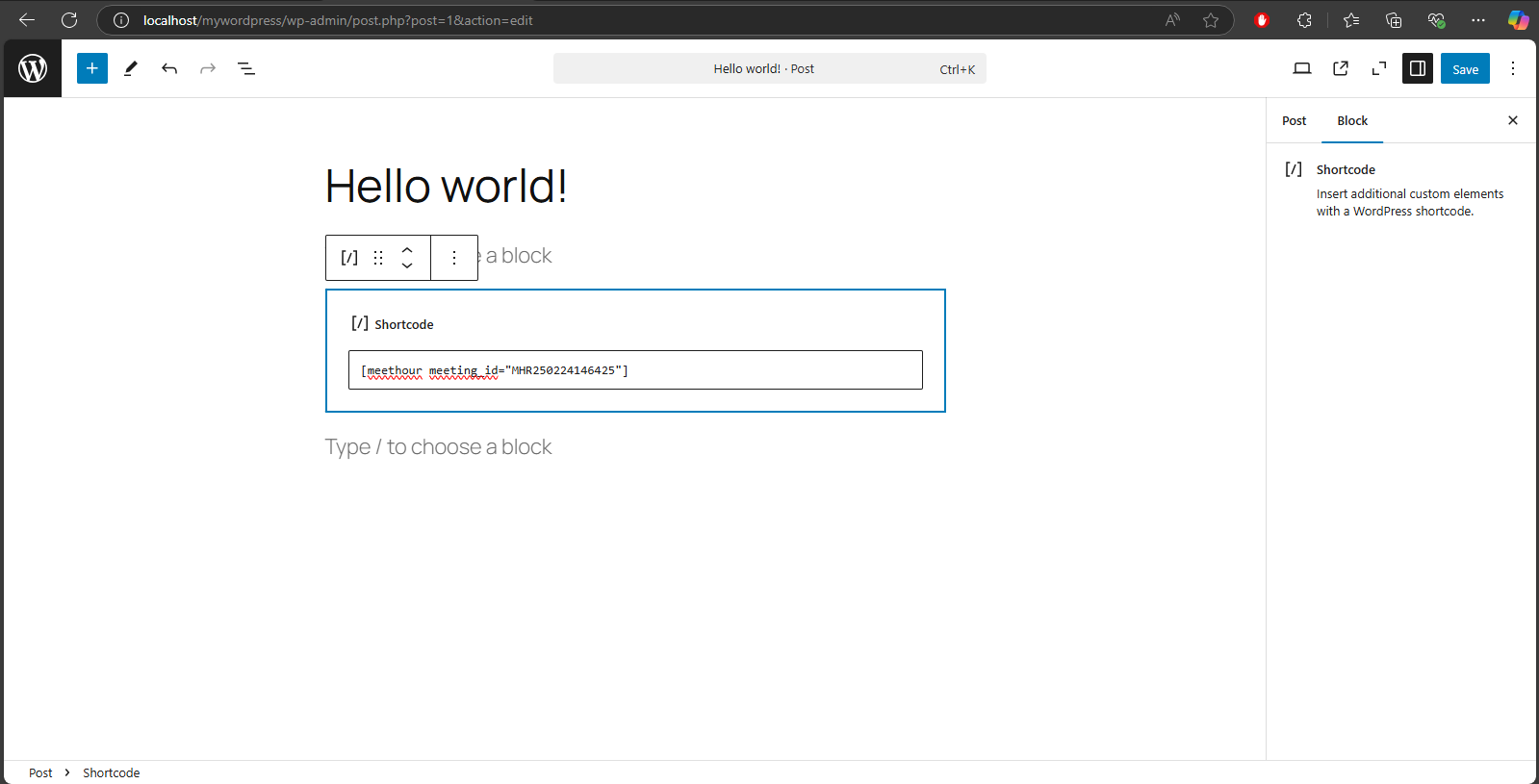Open browser Settings and more menu
The image size is (1539, 784).
click(1478, 20)
